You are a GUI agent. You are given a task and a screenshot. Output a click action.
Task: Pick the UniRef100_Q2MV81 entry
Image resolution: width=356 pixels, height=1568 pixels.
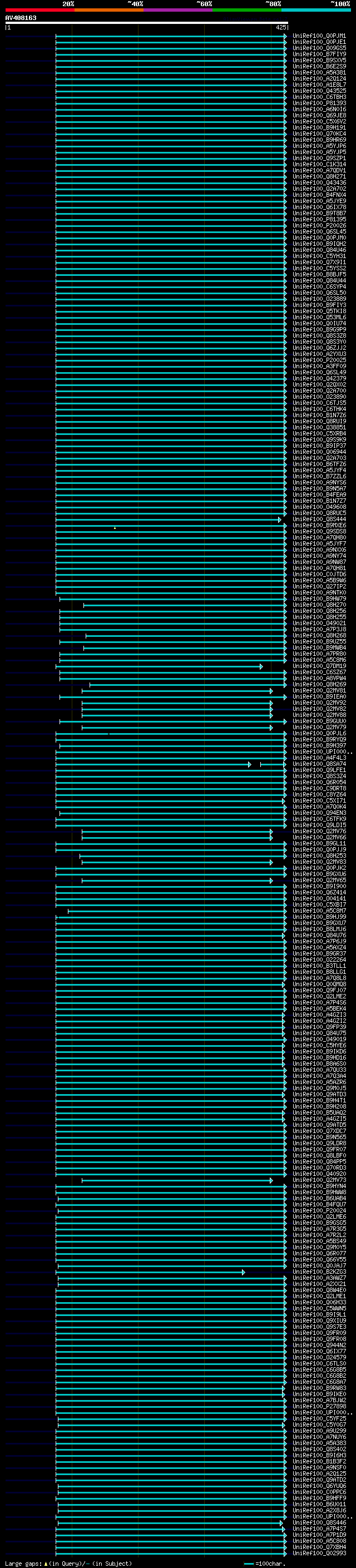319,690
